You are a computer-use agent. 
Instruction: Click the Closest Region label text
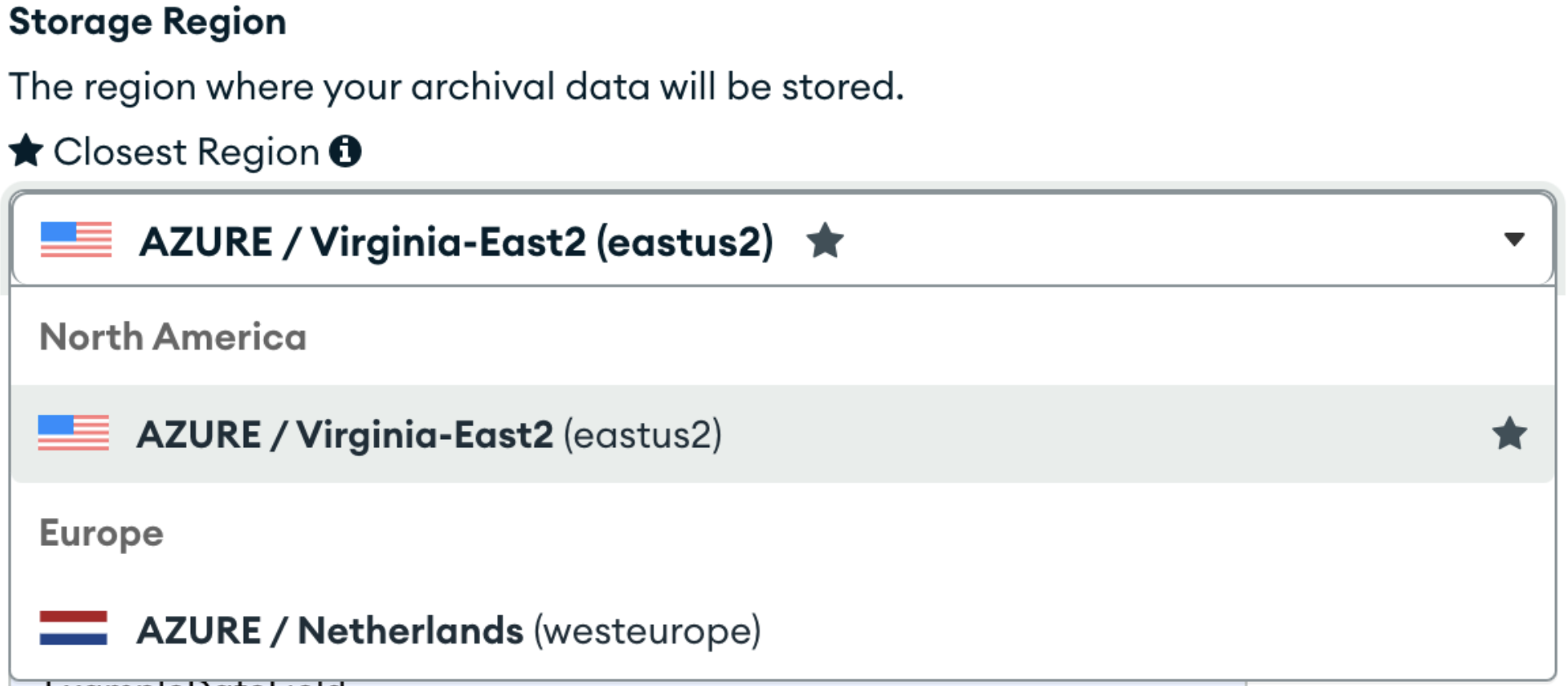(x=186, y=152)
